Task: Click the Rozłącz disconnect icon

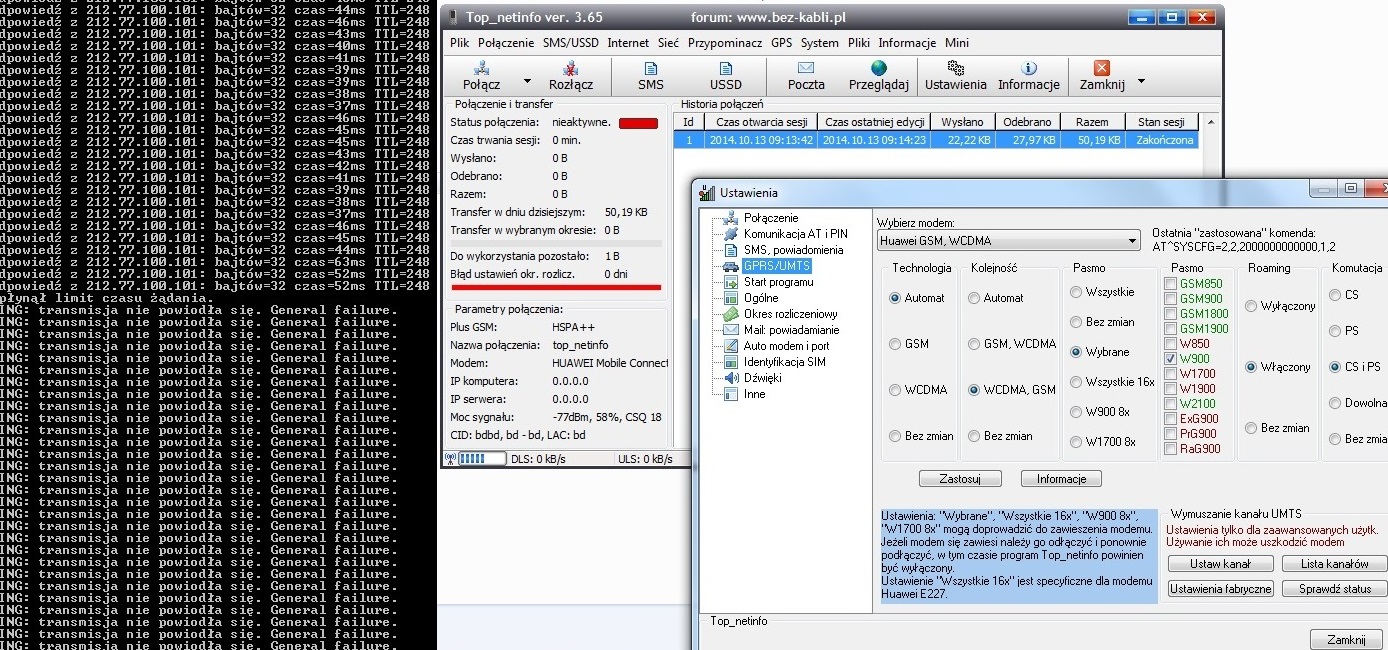Action: (x=570, y=69)
